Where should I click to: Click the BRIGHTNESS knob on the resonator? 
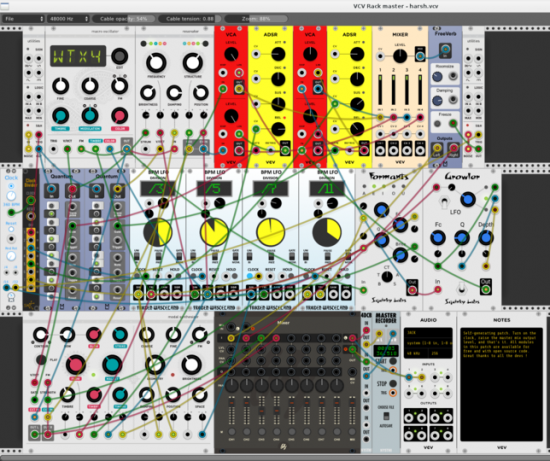(148, 93)
